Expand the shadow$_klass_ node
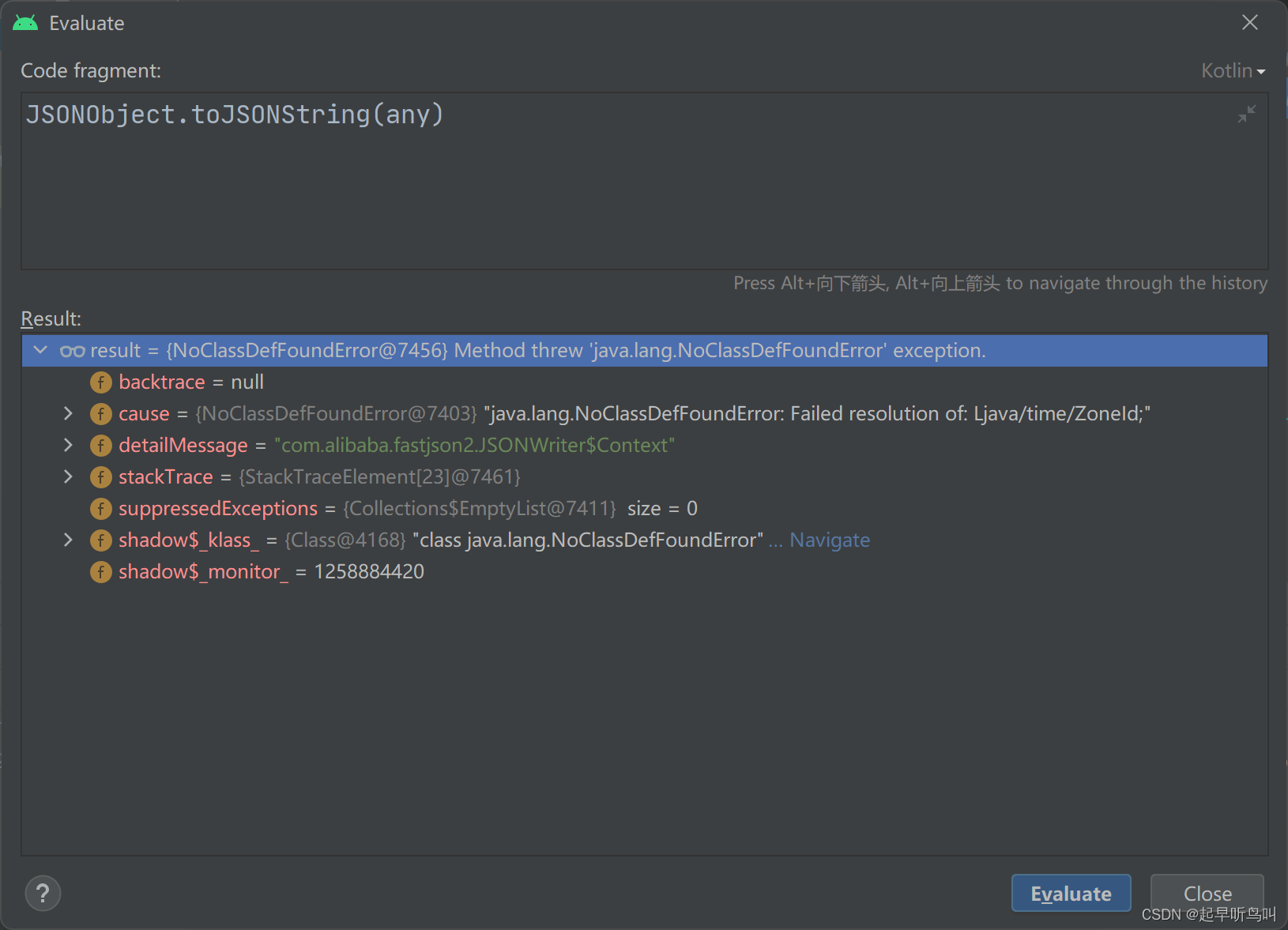The width and height of the screenshot is (1288, 930). pos(68,540)
